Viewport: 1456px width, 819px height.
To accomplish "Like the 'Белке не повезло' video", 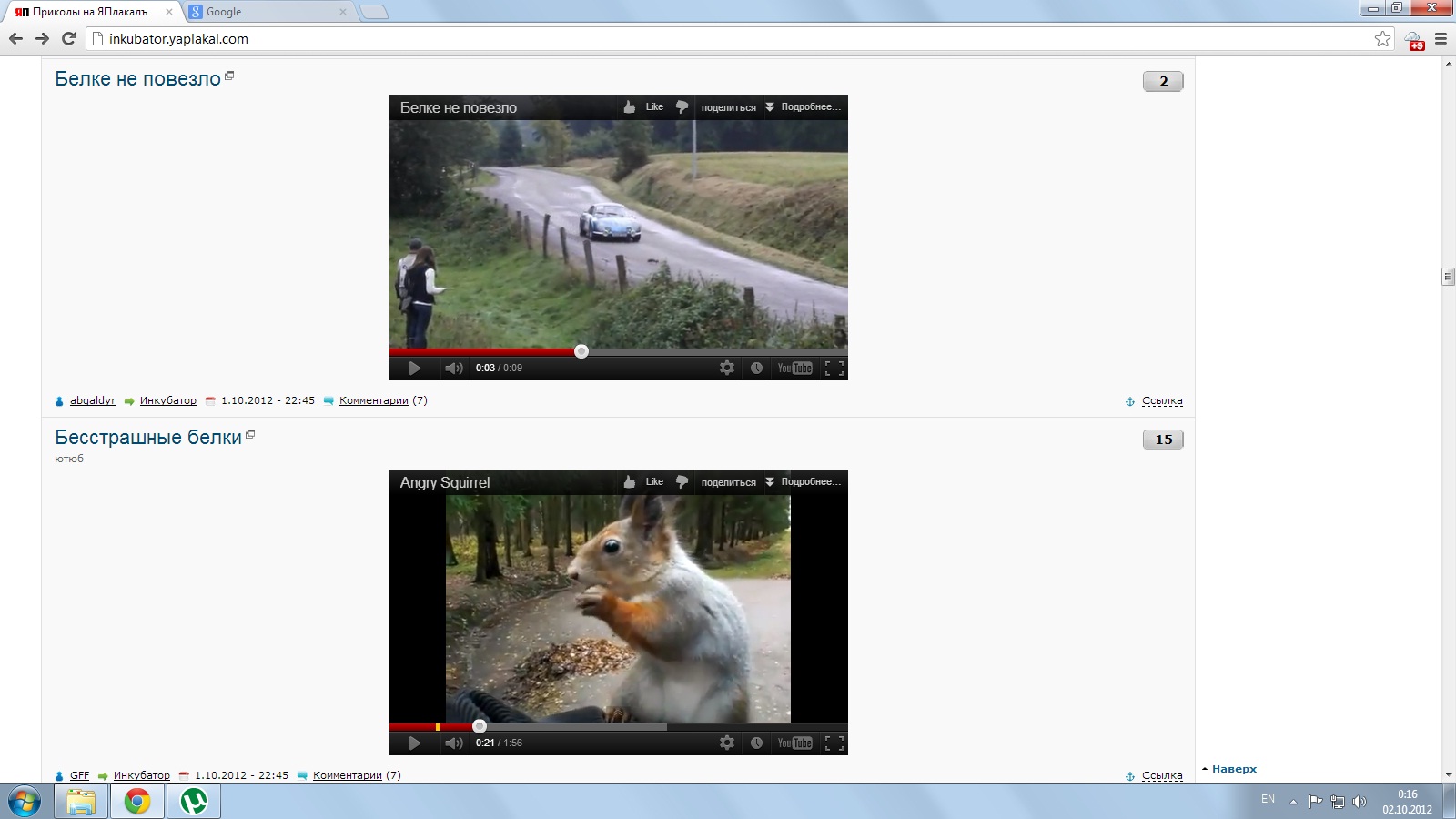I will click(x=643, y=107).
